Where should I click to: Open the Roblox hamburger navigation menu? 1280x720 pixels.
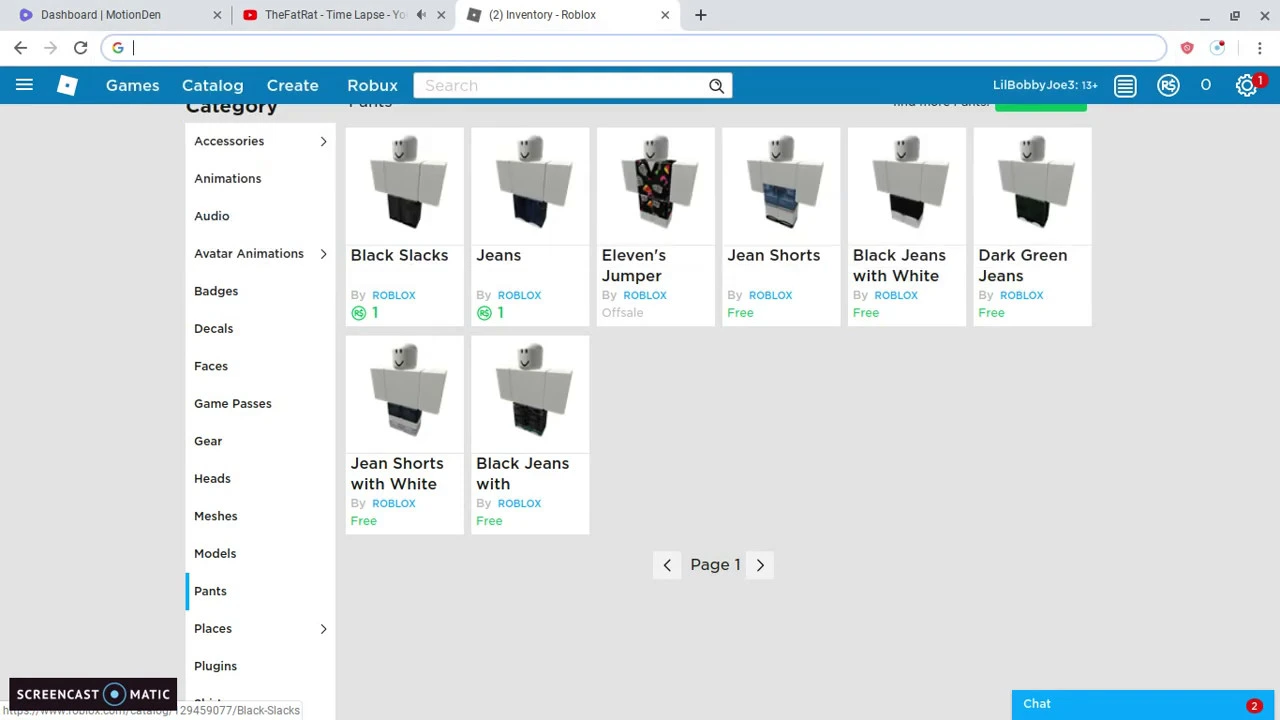pos(24,85)
